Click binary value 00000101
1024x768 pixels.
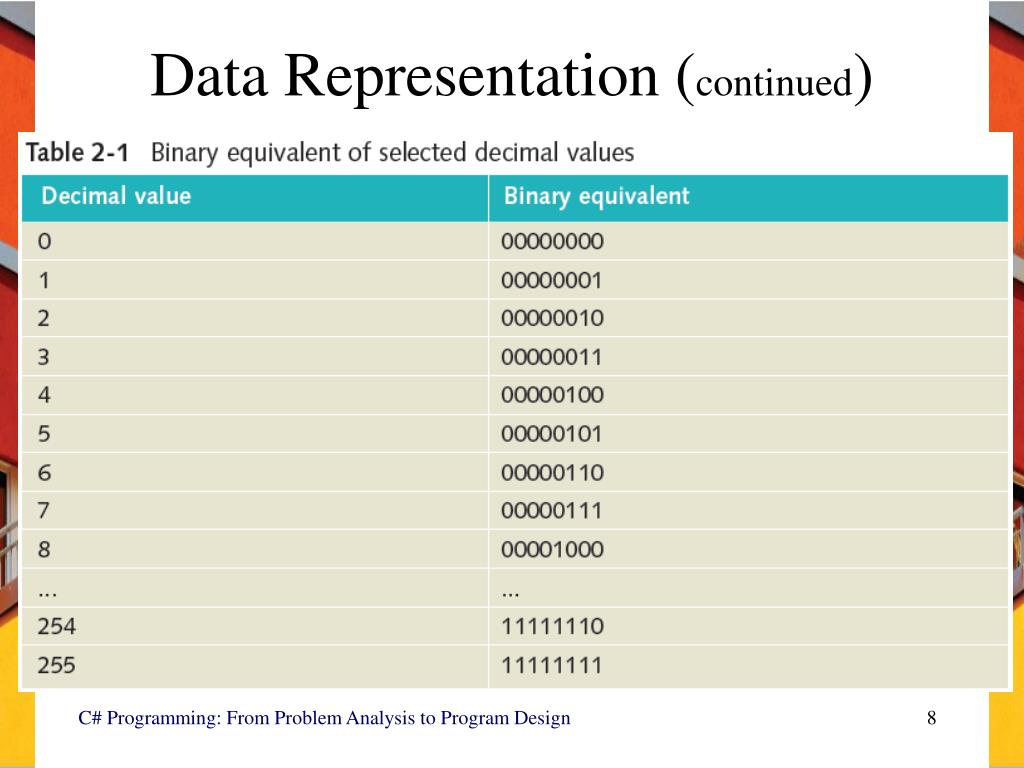pos(551,434)
